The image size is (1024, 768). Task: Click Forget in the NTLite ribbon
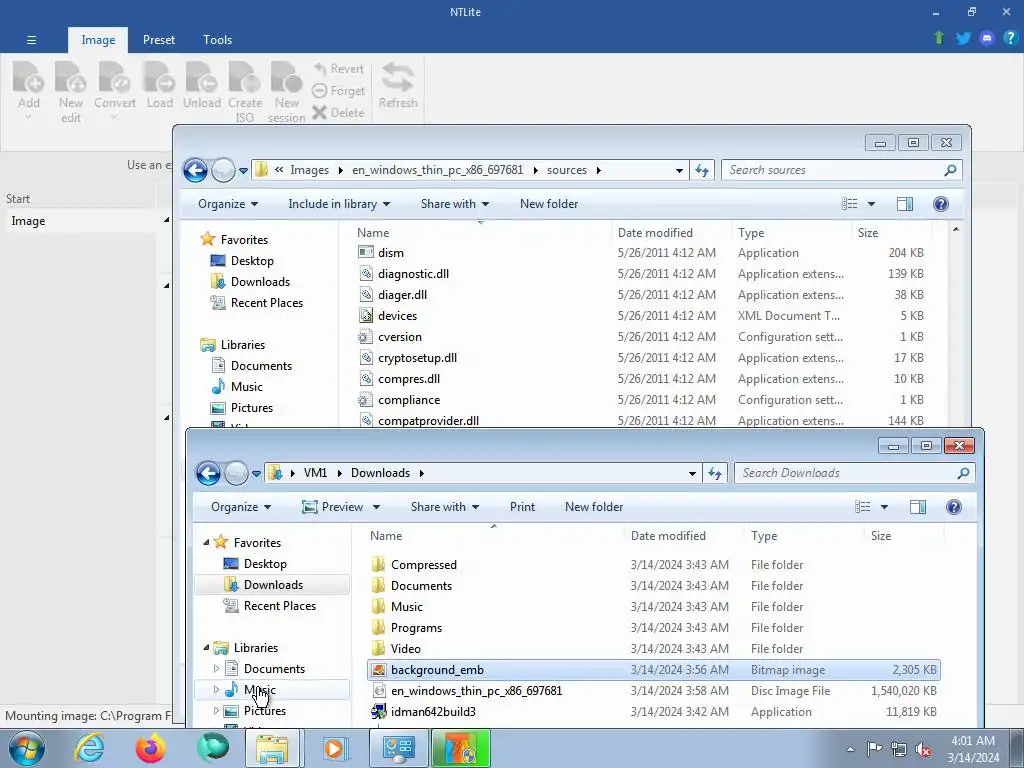pos(338,91)
